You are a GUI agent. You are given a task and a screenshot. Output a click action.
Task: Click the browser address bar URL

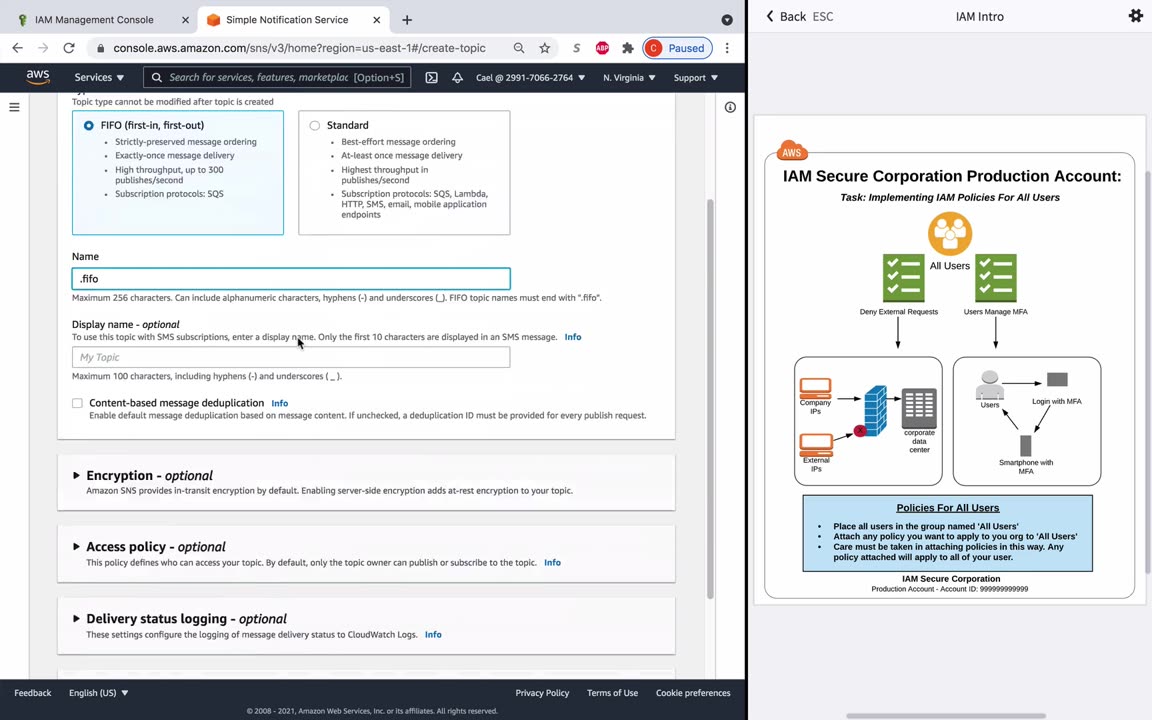299,48
